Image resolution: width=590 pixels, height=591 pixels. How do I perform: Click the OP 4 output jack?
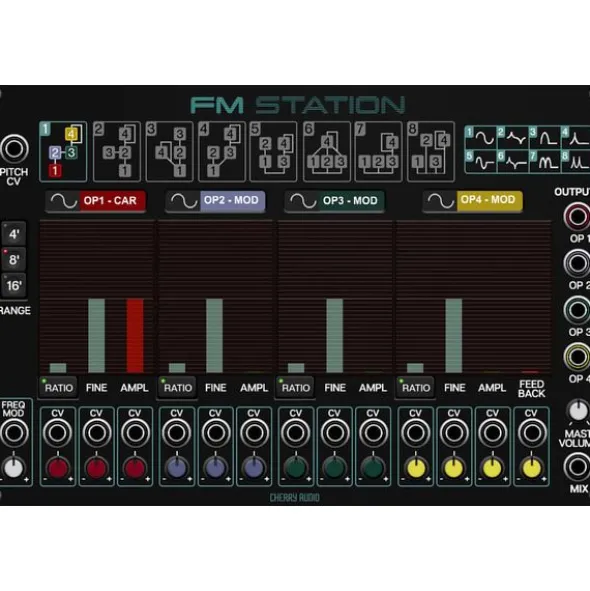[577, 357]
